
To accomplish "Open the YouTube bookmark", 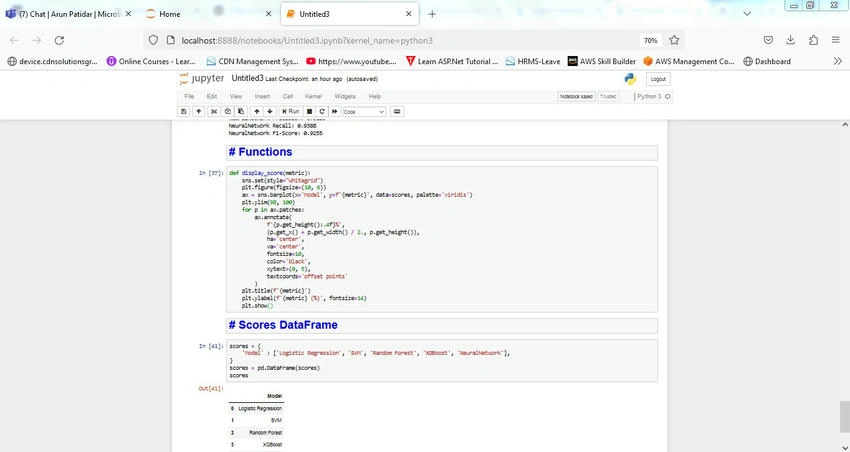I will tap(351, 61).
